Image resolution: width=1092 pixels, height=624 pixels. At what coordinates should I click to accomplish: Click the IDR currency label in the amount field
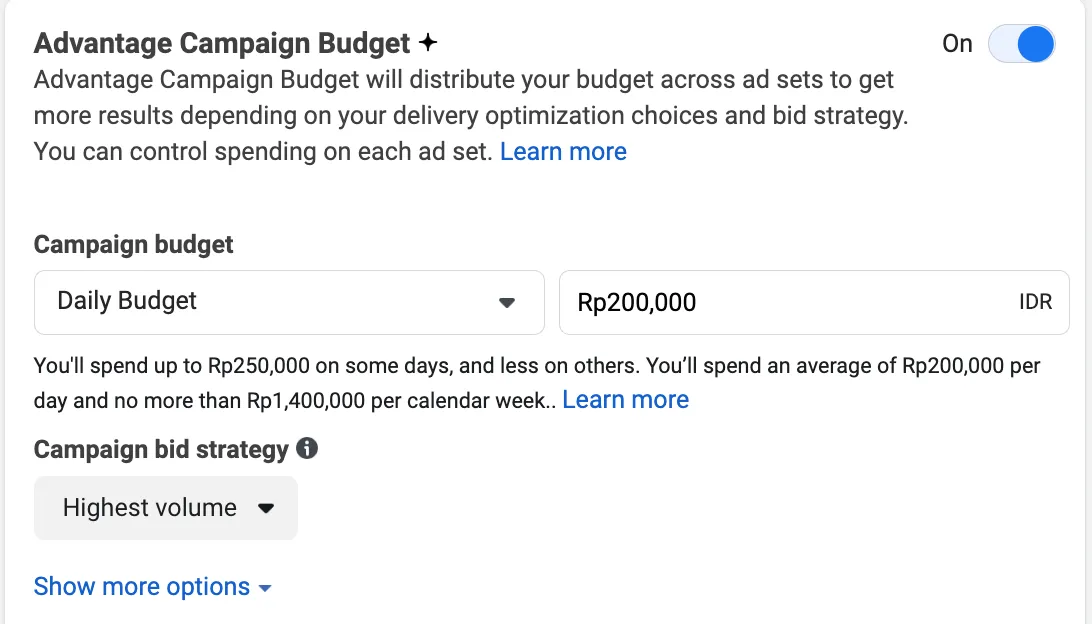pyautogui.click(x=1035, y=302)
